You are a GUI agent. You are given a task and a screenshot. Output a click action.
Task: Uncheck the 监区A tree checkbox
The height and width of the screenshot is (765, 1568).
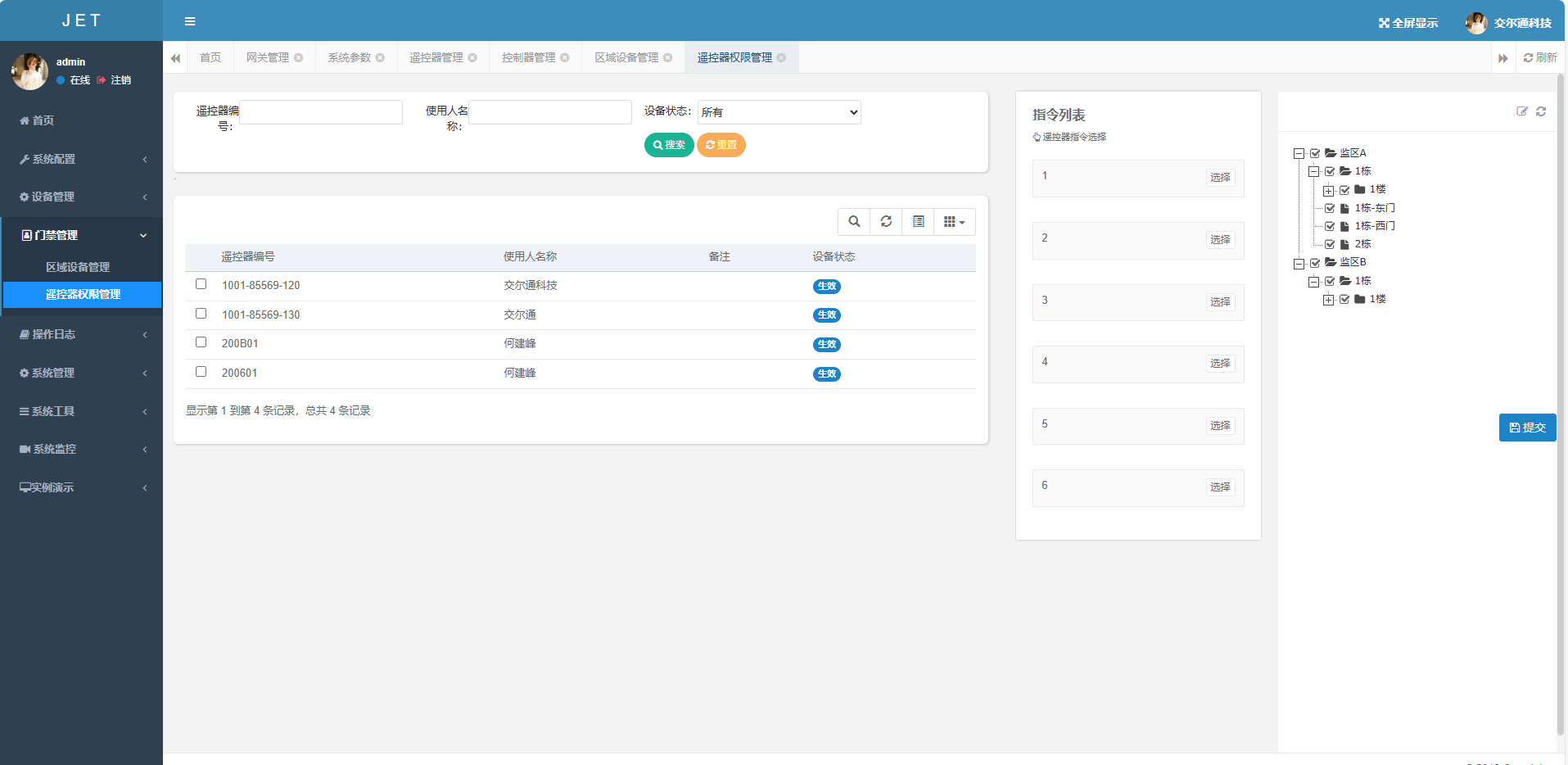pos(1315,153)
